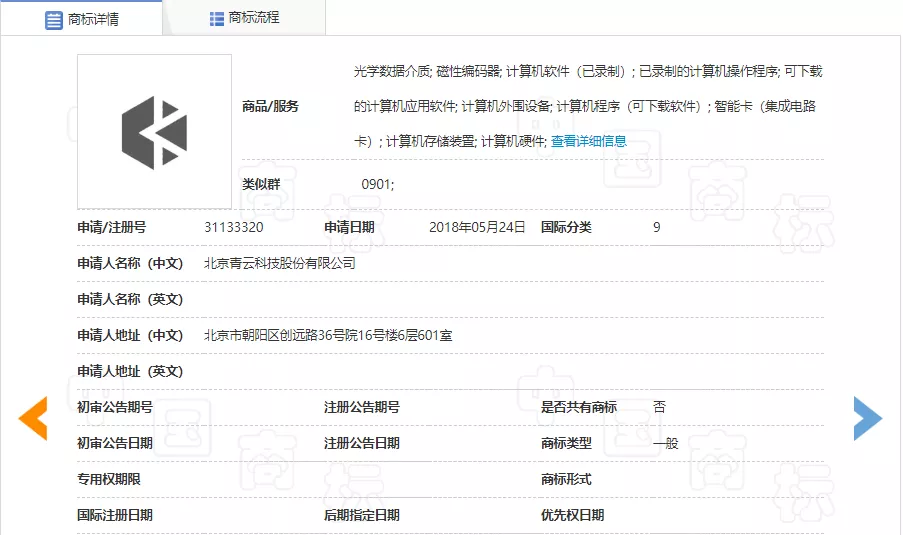Click the 申请人地址（中文） label
This screenshot has width=903, height=535.
click(x=130, y=335)
